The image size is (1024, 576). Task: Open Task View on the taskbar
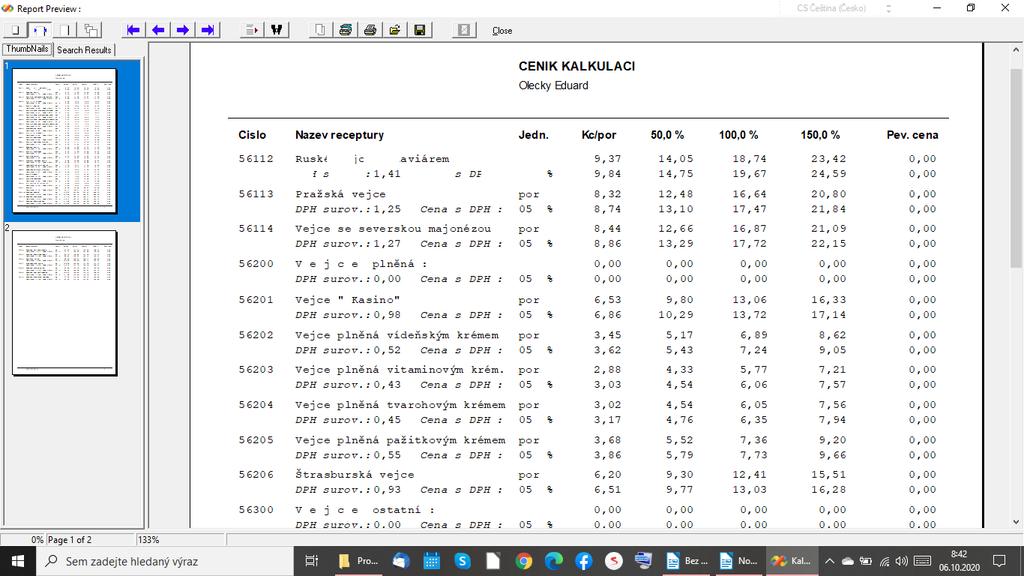(312, 561)
